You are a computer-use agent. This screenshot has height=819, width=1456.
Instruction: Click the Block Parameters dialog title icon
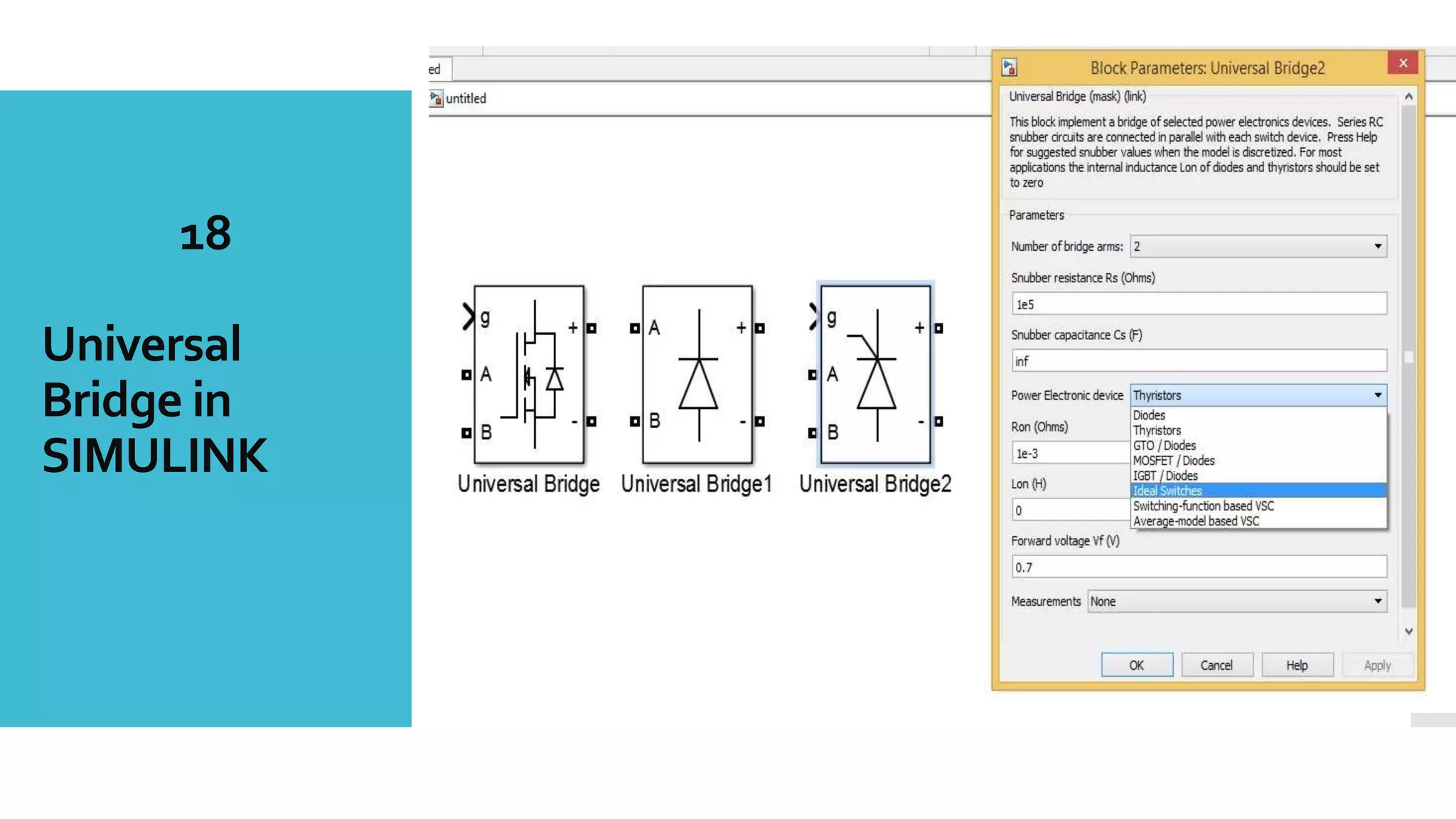(x=1010, y=68)
